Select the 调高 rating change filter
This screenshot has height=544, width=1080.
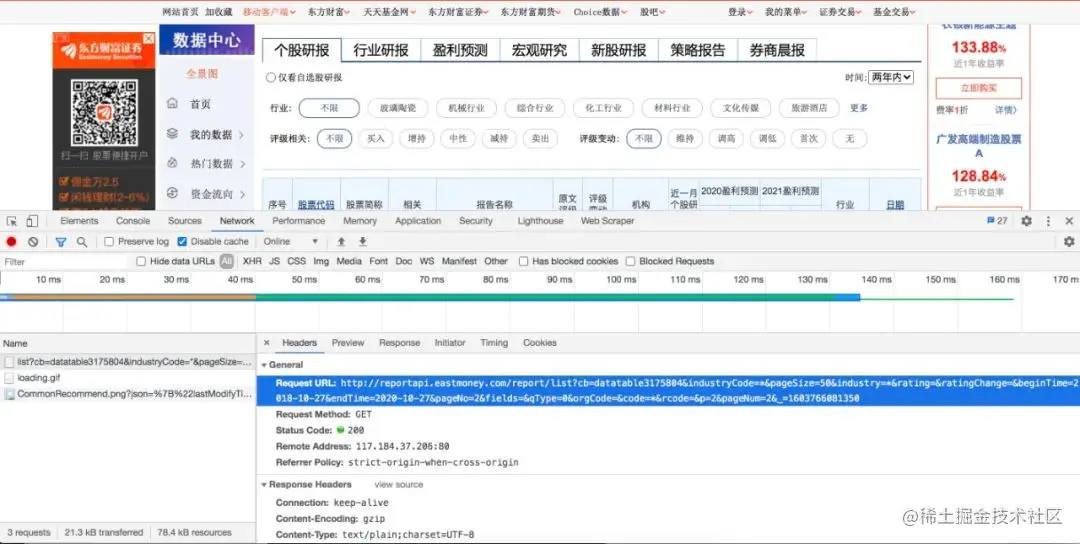[x=726, y=138]
